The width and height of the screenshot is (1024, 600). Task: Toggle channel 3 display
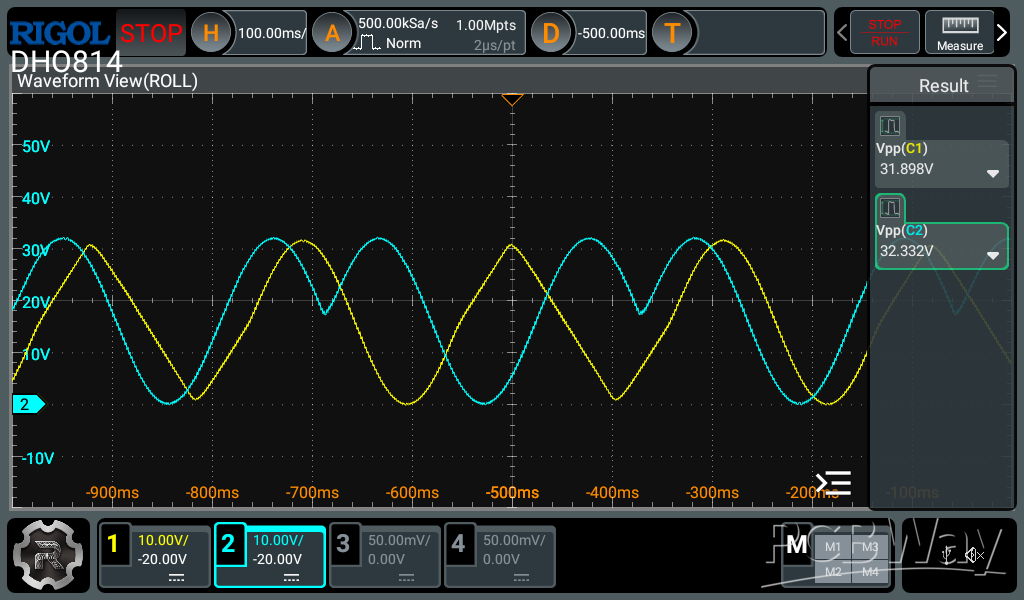[x=343, y=545]
